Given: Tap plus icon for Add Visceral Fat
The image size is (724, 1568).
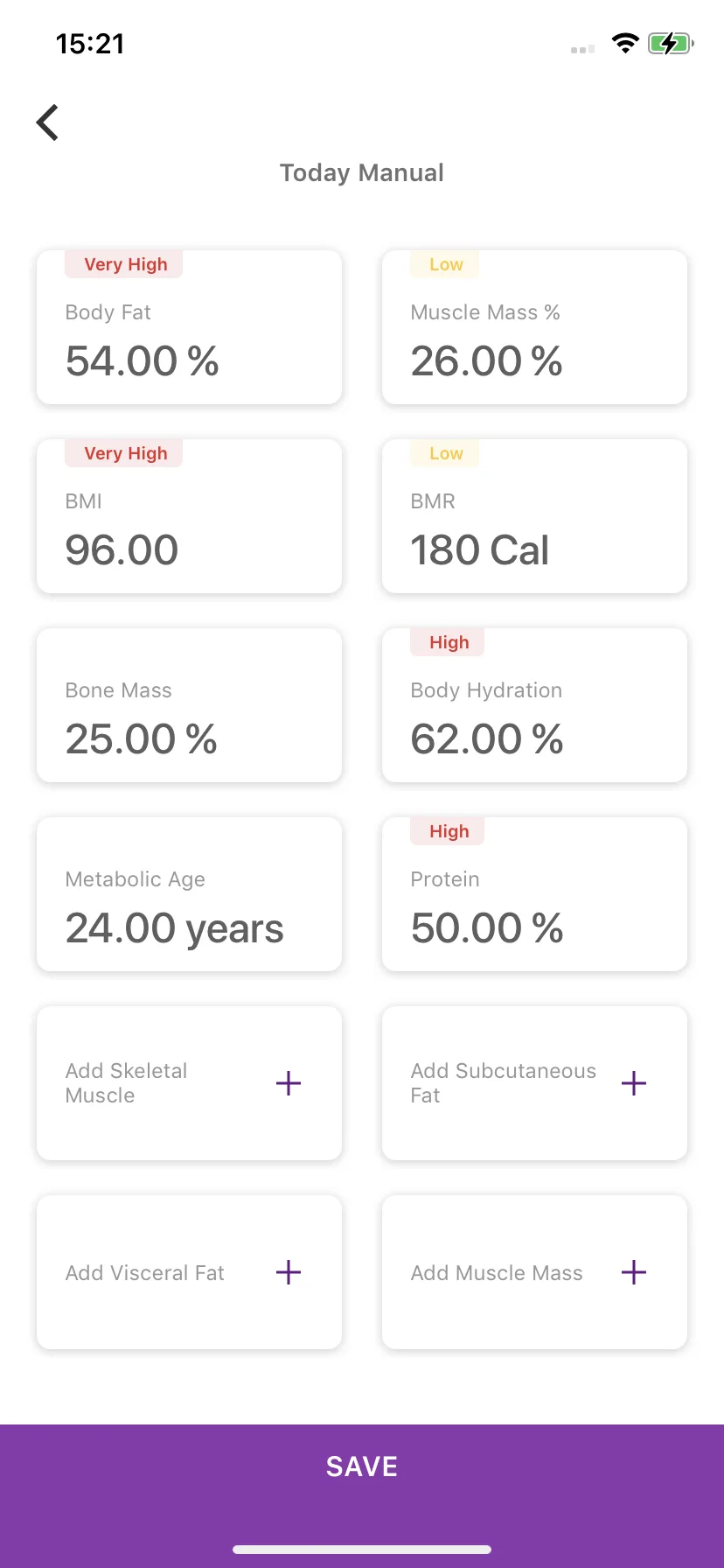Looking at the screenshot, I should point(289,1272).
